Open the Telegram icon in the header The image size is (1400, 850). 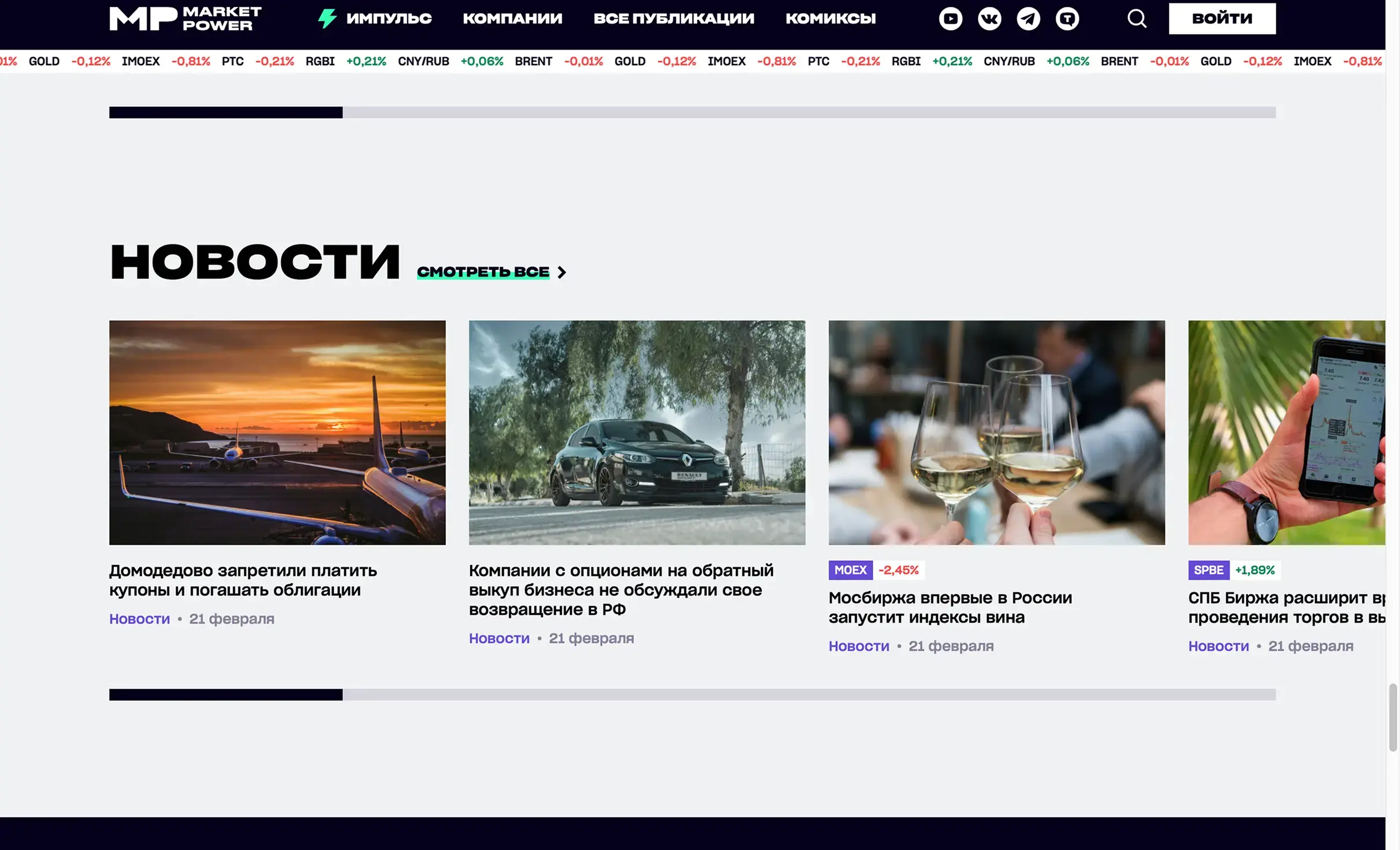click(x=1029, y=18)
